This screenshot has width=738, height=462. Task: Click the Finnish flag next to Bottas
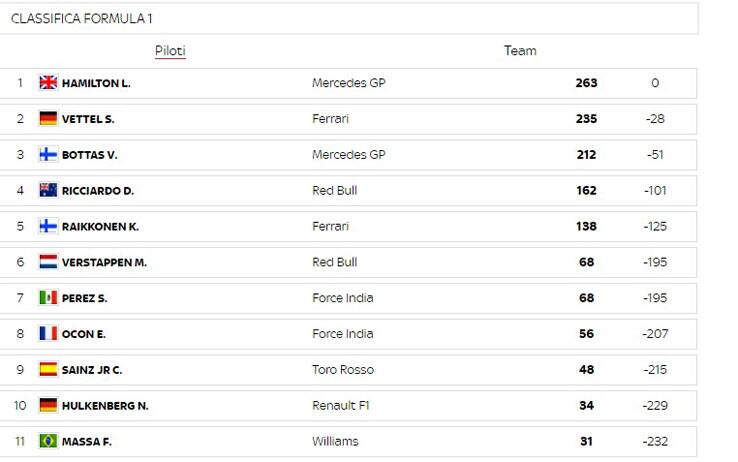pyautogui.click(x=48, y=154)
